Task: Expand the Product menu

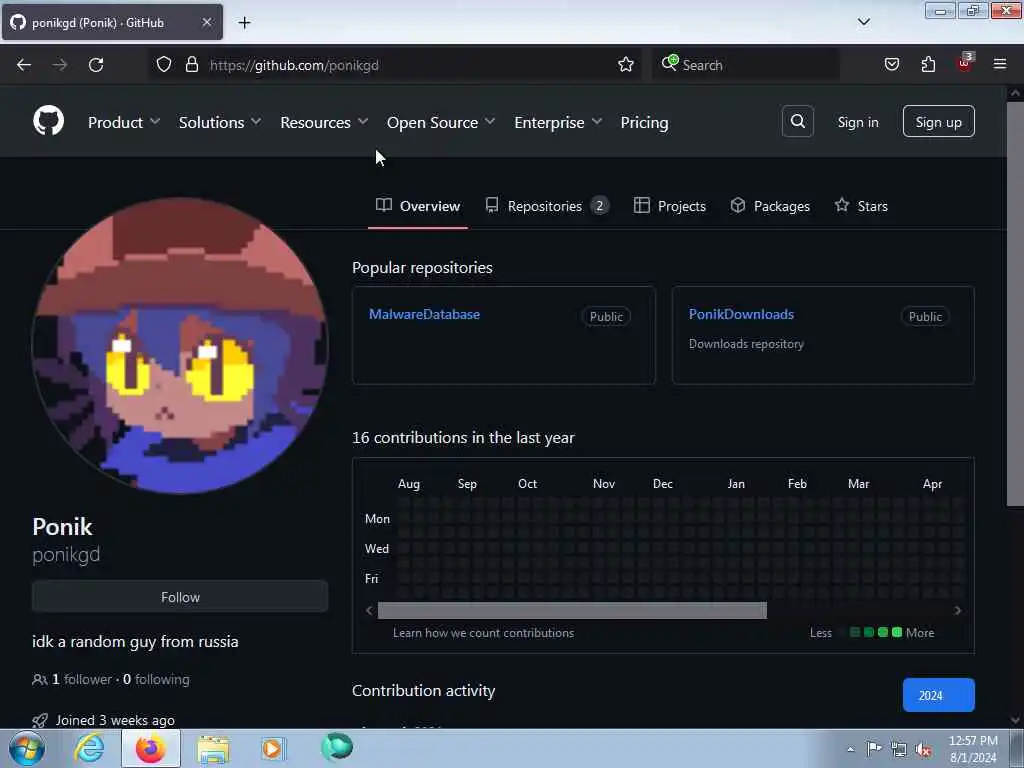Action: click(123, 122)
